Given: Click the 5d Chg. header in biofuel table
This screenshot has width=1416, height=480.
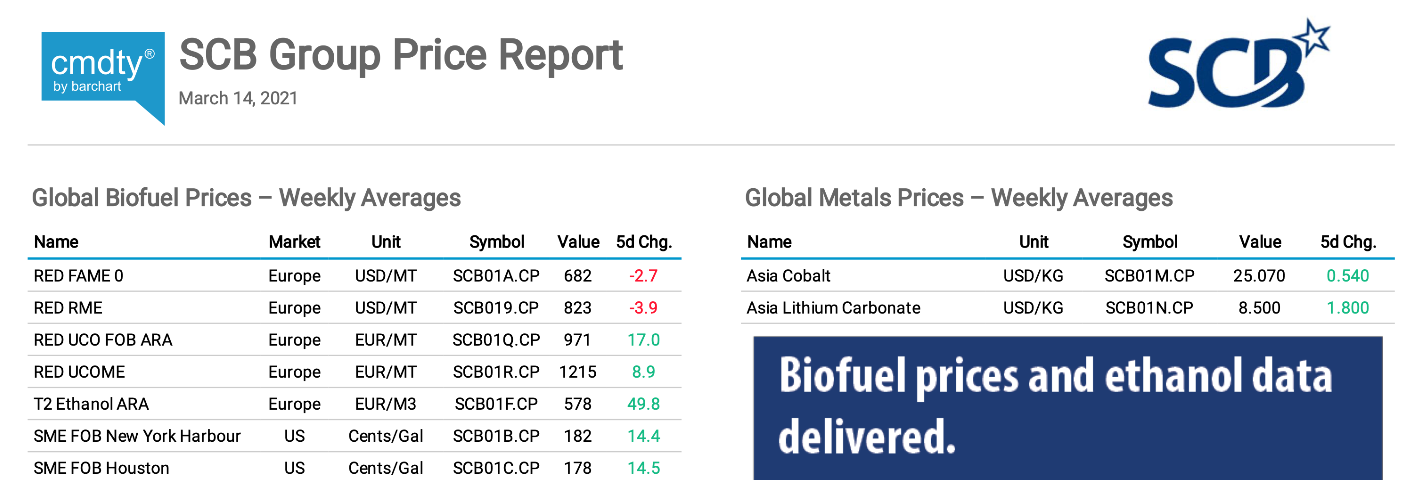Looking at the screenshot, I should [x=644, y=242].
